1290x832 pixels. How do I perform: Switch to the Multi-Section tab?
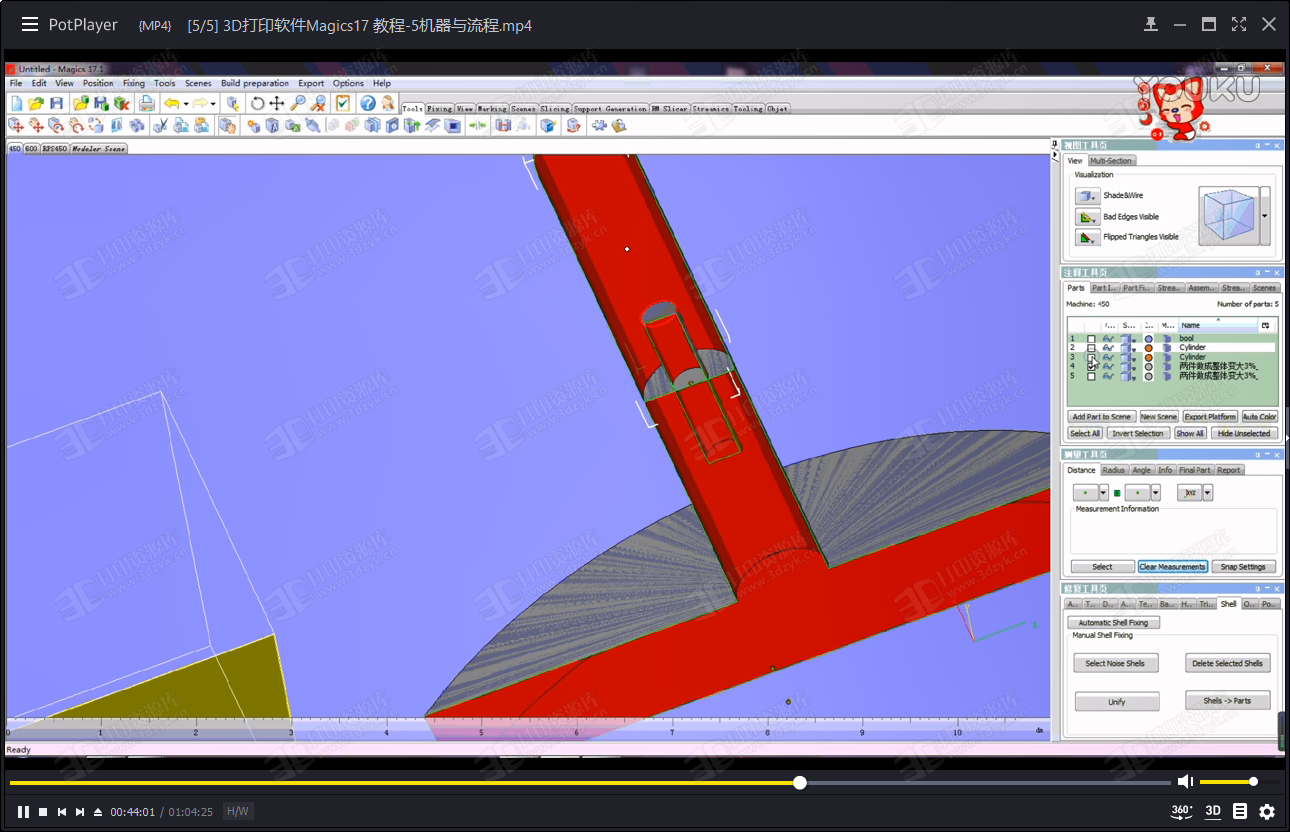pyautogui.click(x=1111, y=161)
